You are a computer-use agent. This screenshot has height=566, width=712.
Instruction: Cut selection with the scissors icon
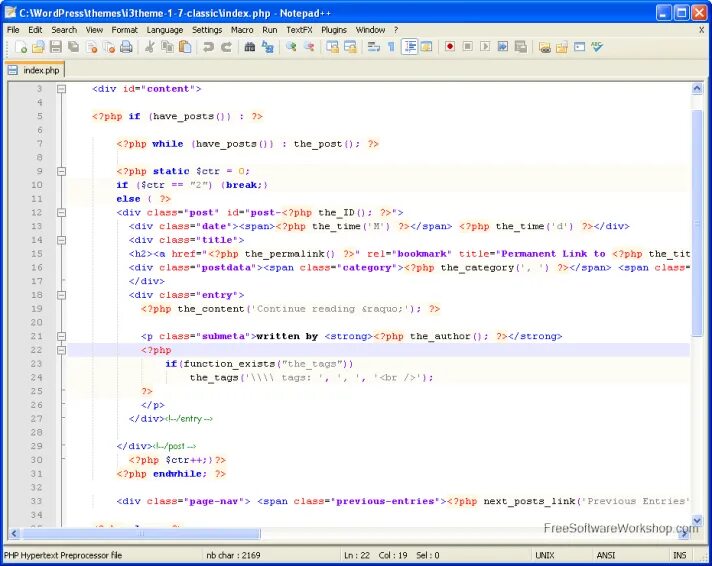point(149,47)
